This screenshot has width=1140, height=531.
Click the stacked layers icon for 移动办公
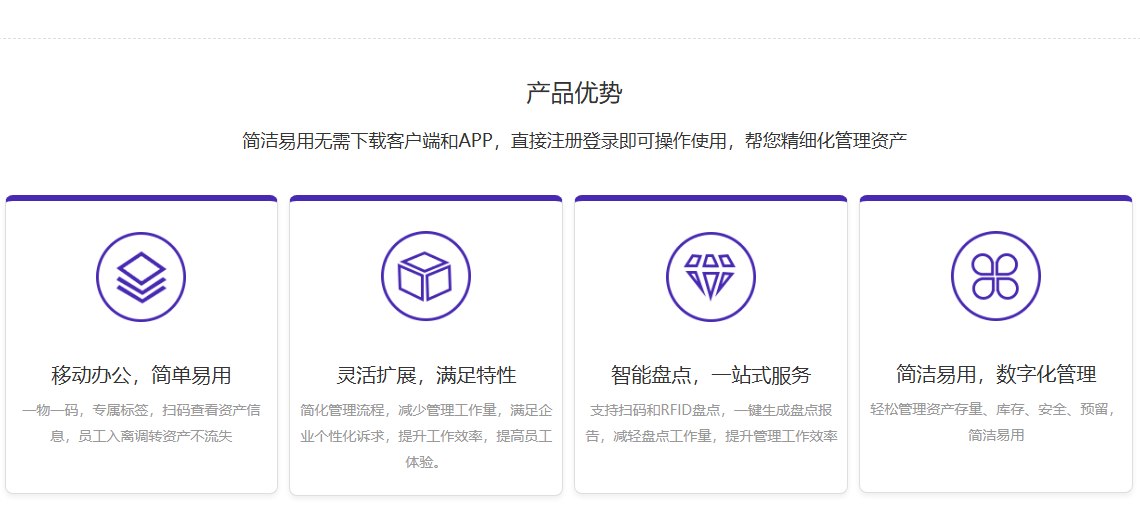coord(141,276)
